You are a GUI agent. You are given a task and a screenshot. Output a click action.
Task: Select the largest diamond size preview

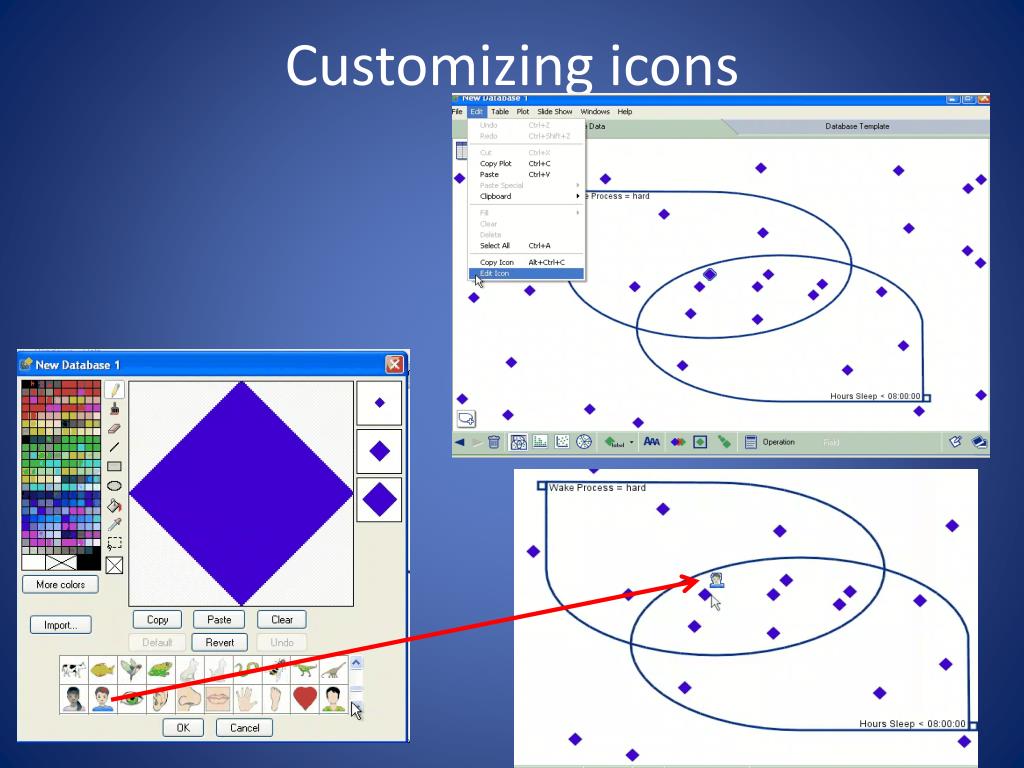click(379, 500)
